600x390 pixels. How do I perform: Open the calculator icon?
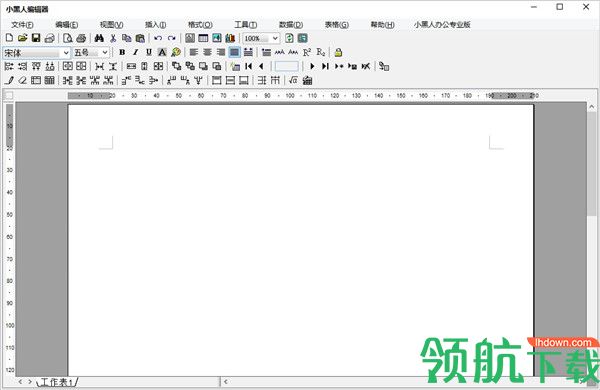[x=307, y=80]
